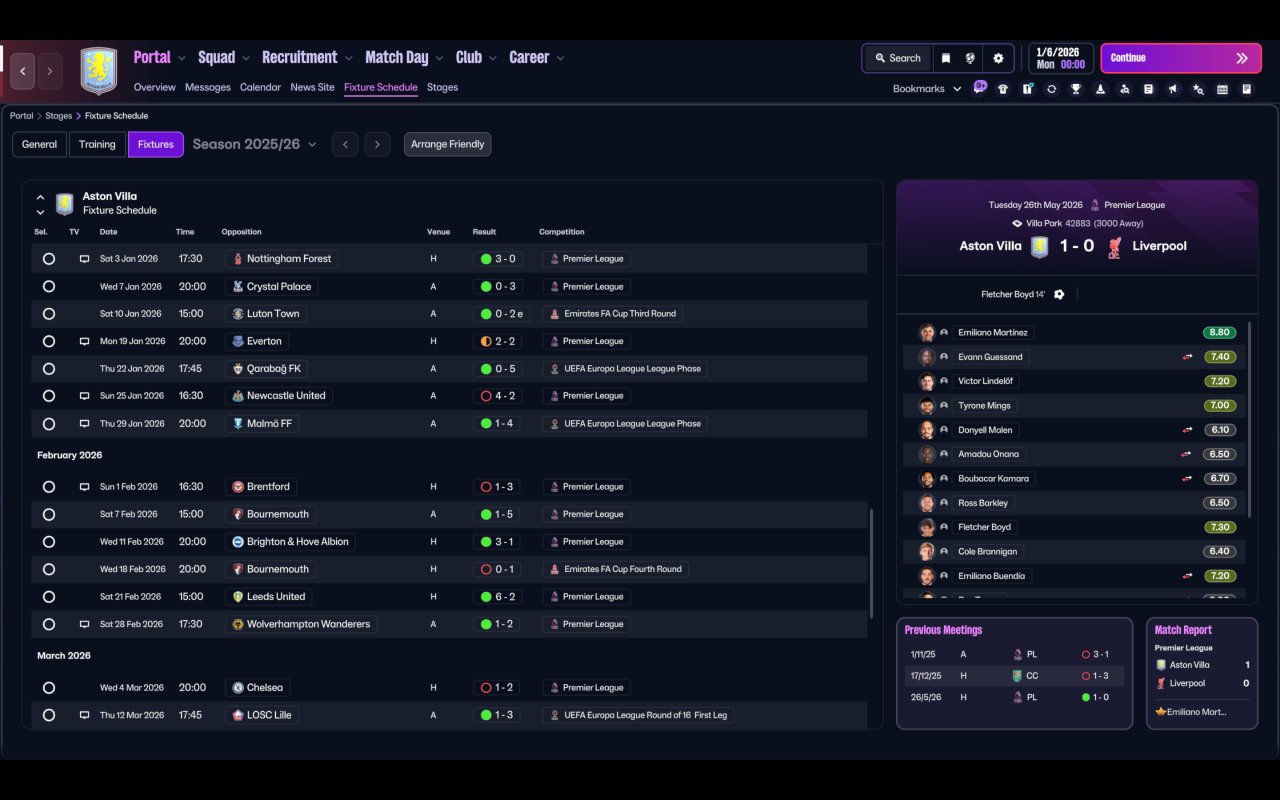
Task: Click the Continue button
Action: point(1181,58)
